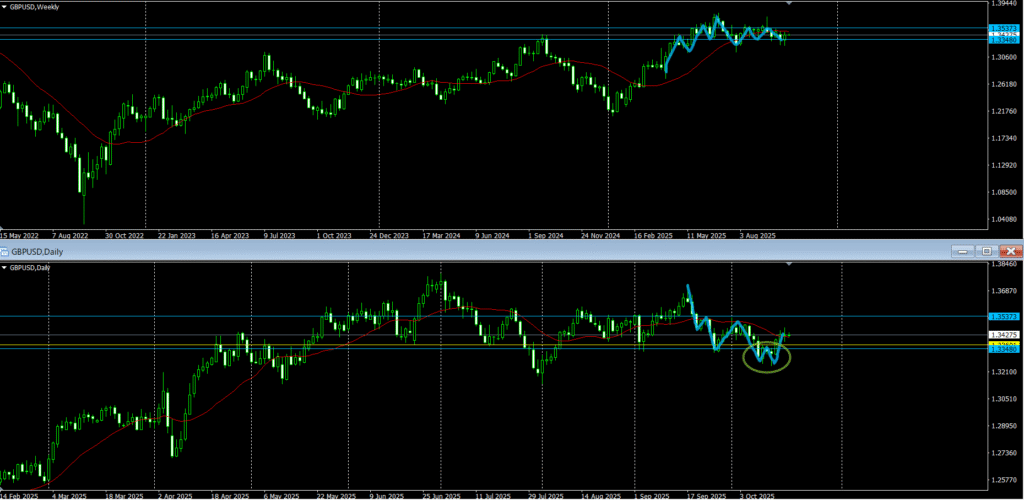Open the GBPUSD,Daily chart label arrow
1024x500 pixels.
click(x=5, y=267)
